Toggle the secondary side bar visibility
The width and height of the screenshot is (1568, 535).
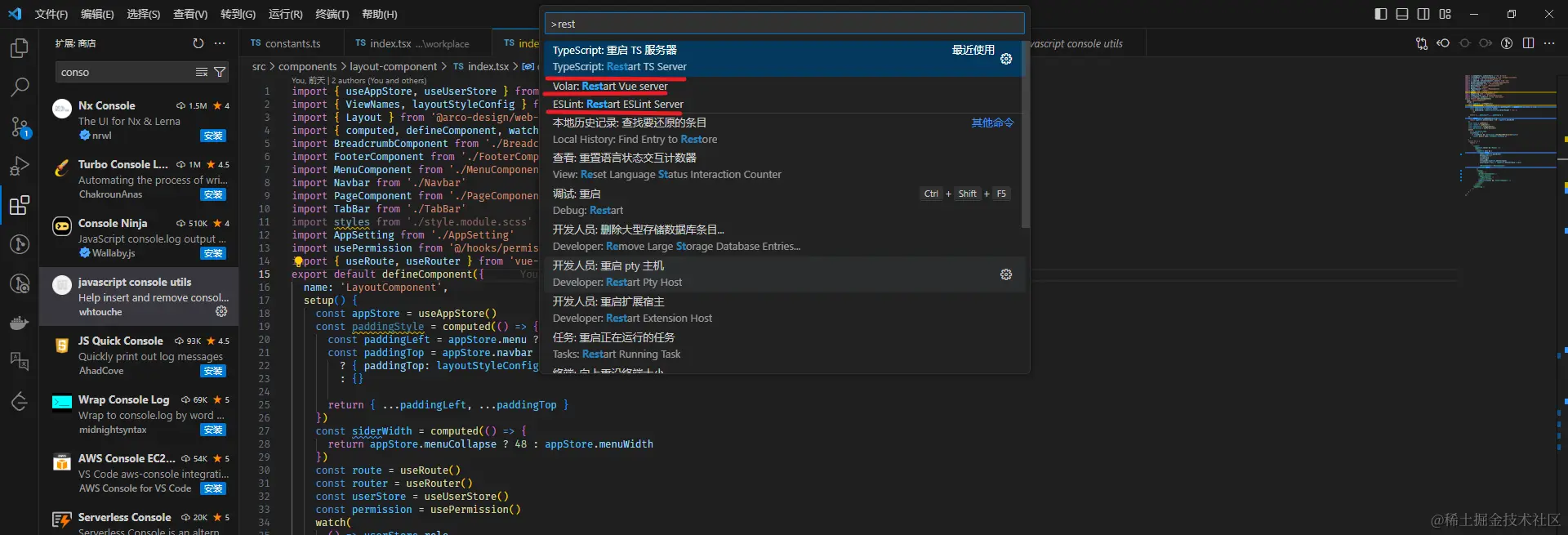1423,14
